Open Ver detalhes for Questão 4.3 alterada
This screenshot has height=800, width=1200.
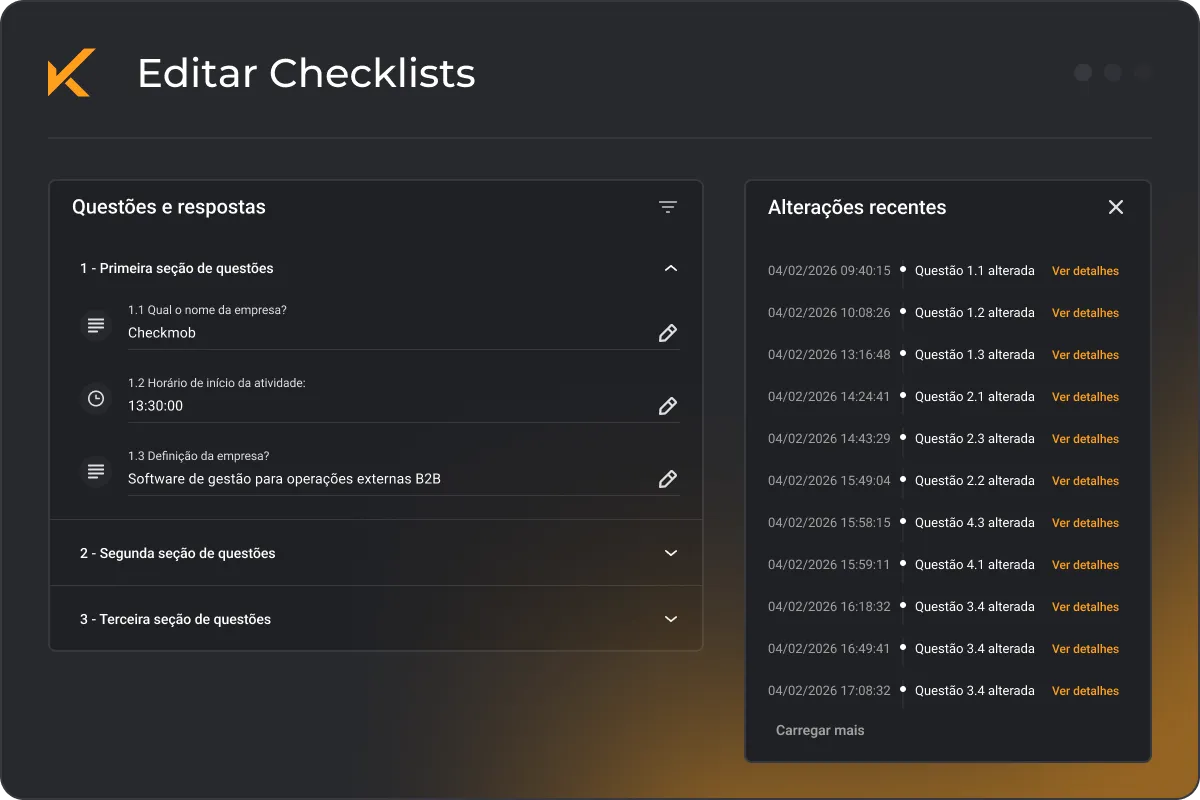(1085, 523)
